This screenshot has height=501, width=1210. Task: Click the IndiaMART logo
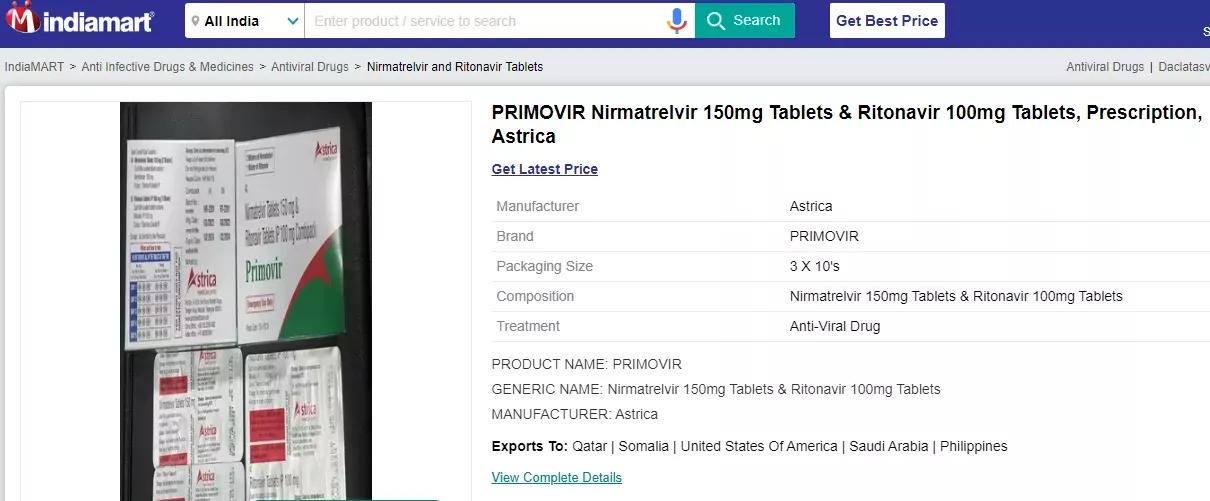coord(80,20)
